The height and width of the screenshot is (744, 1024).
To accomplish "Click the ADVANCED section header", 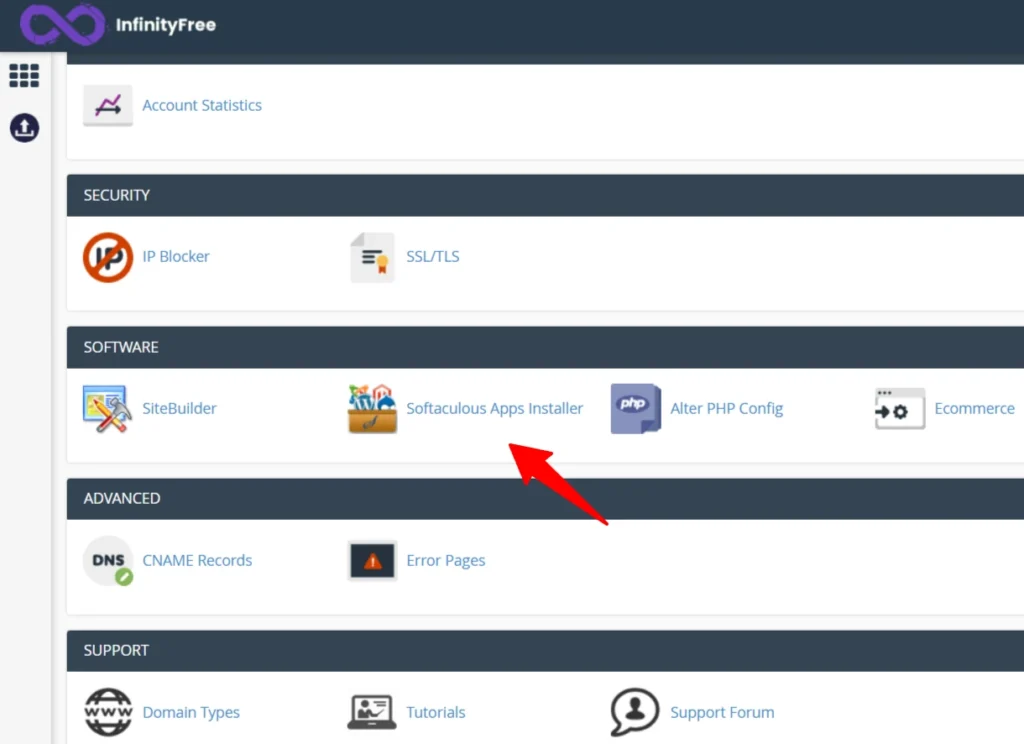I will pyautogui.click(x=545, y=499).
